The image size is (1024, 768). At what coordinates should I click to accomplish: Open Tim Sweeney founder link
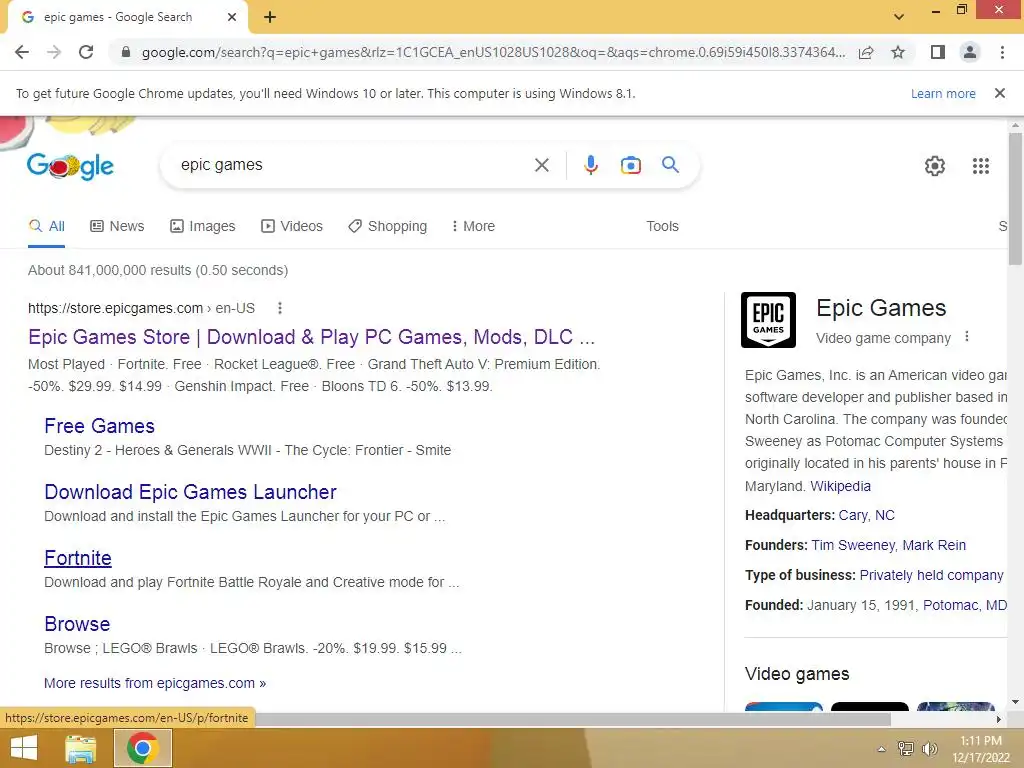click(x=853, y=545)
